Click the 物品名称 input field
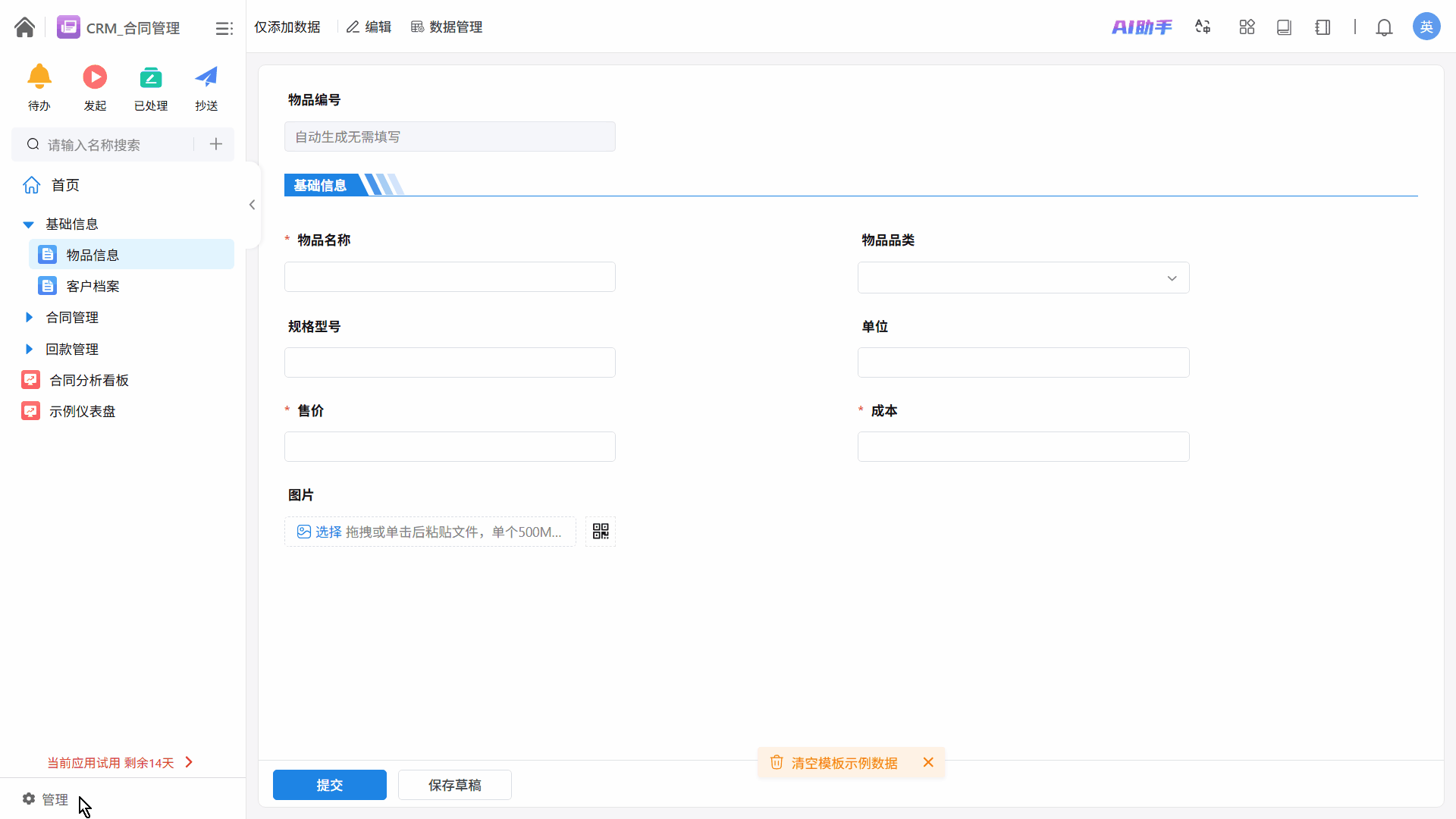The height and width of the screenshot is (819, 1456). click(450, 277)
